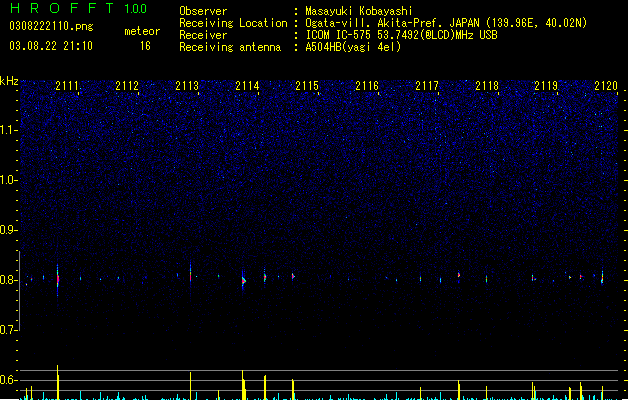The image size is (629, 400).
Task: Click the 0.7 kHz frequency label
Action: tap(9, 330)
